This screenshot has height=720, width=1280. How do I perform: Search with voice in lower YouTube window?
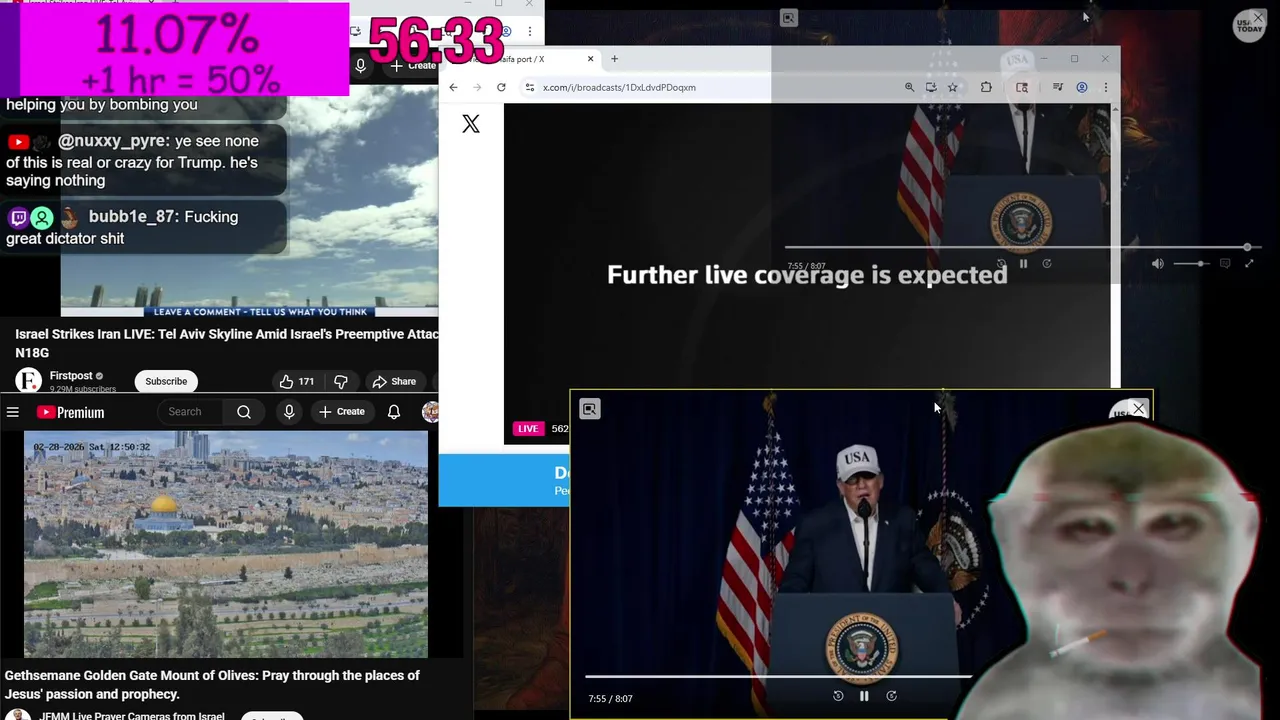(289, 412)
